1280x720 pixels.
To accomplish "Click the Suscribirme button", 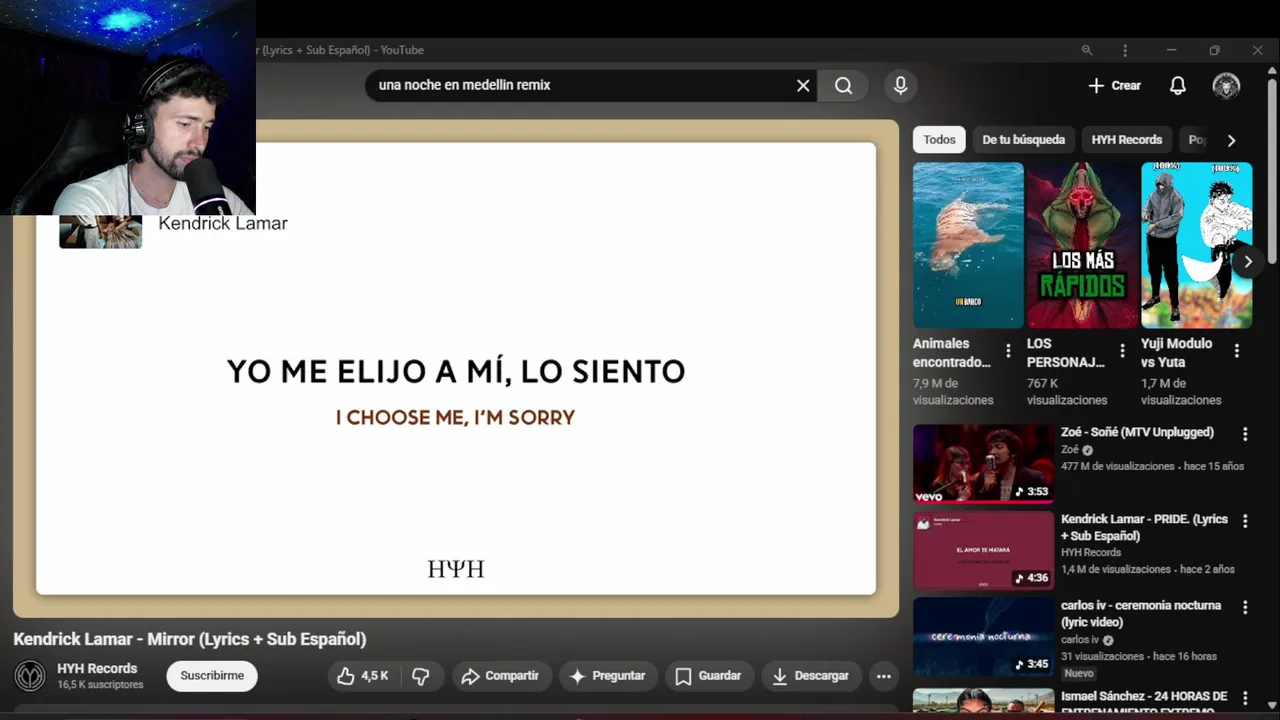I will click(212, 676).
